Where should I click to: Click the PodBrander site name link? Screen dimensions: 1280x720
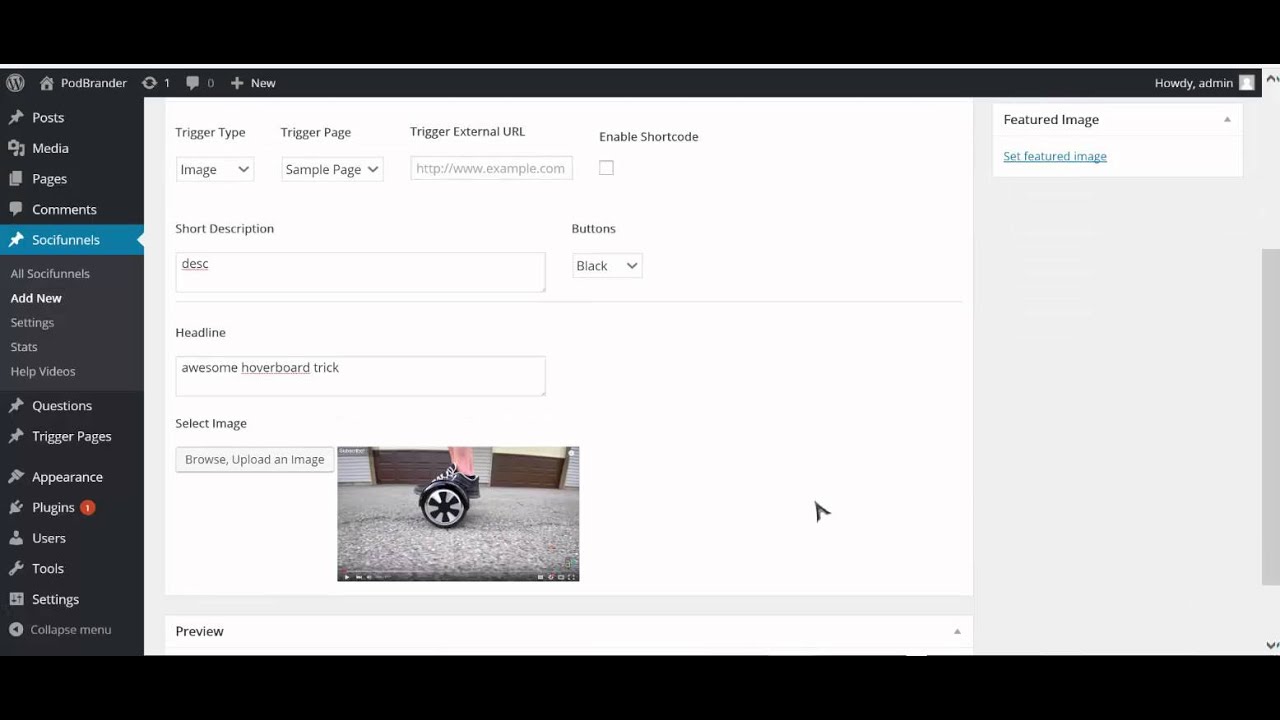click(94, 83)
